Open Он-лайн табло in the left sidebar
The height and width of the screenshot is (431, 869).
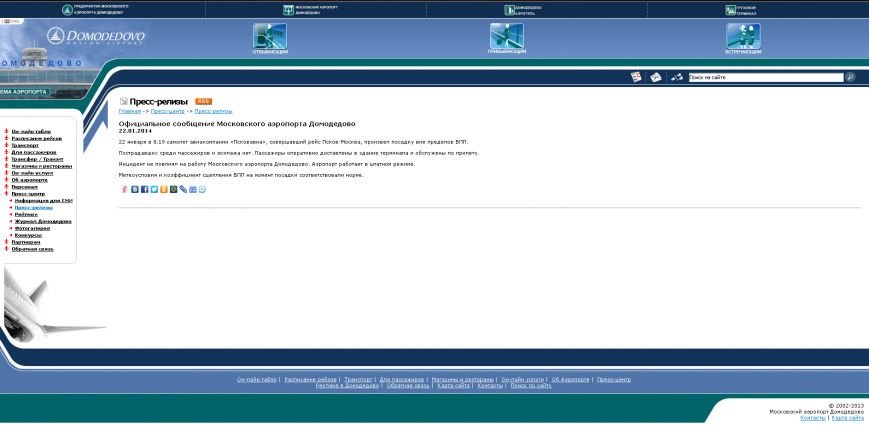coord(31,132)
